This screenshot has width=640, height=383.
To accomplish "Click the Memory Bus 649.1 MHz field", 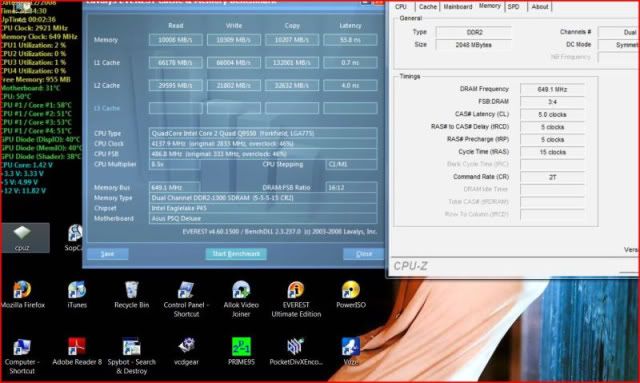I will (x=175, y=188).
